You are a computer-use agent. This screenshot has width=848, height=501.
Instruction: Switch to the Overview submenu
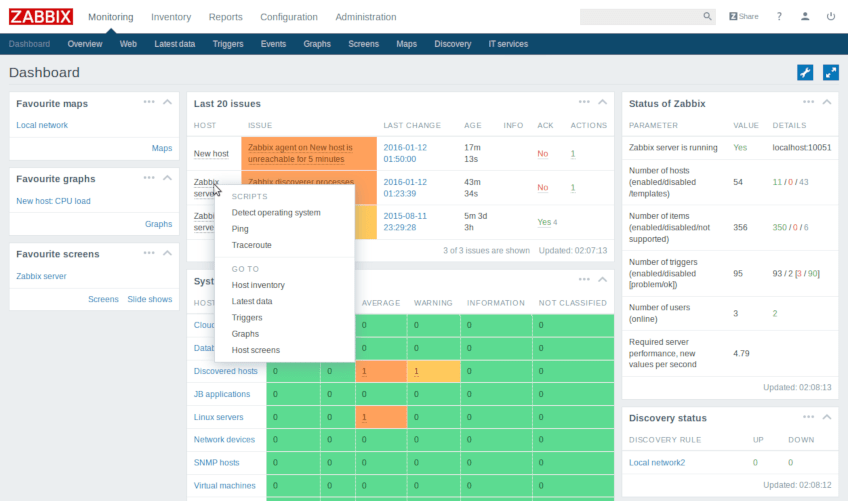pos(85,44)
